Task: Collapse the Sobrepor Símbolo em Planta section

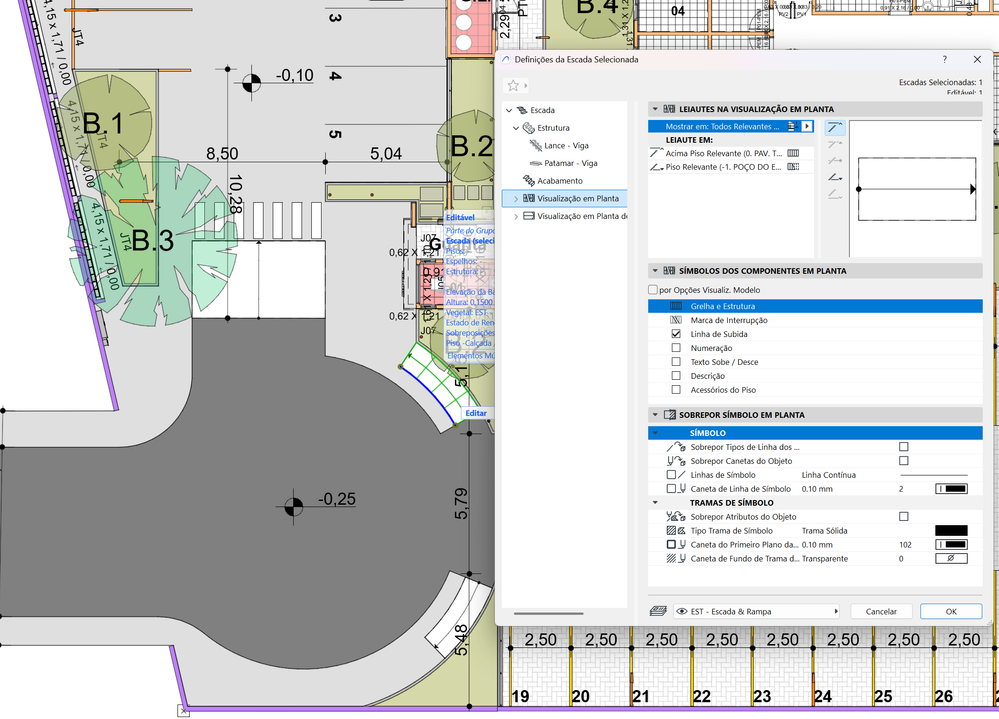Action: [x=655, y=414]
